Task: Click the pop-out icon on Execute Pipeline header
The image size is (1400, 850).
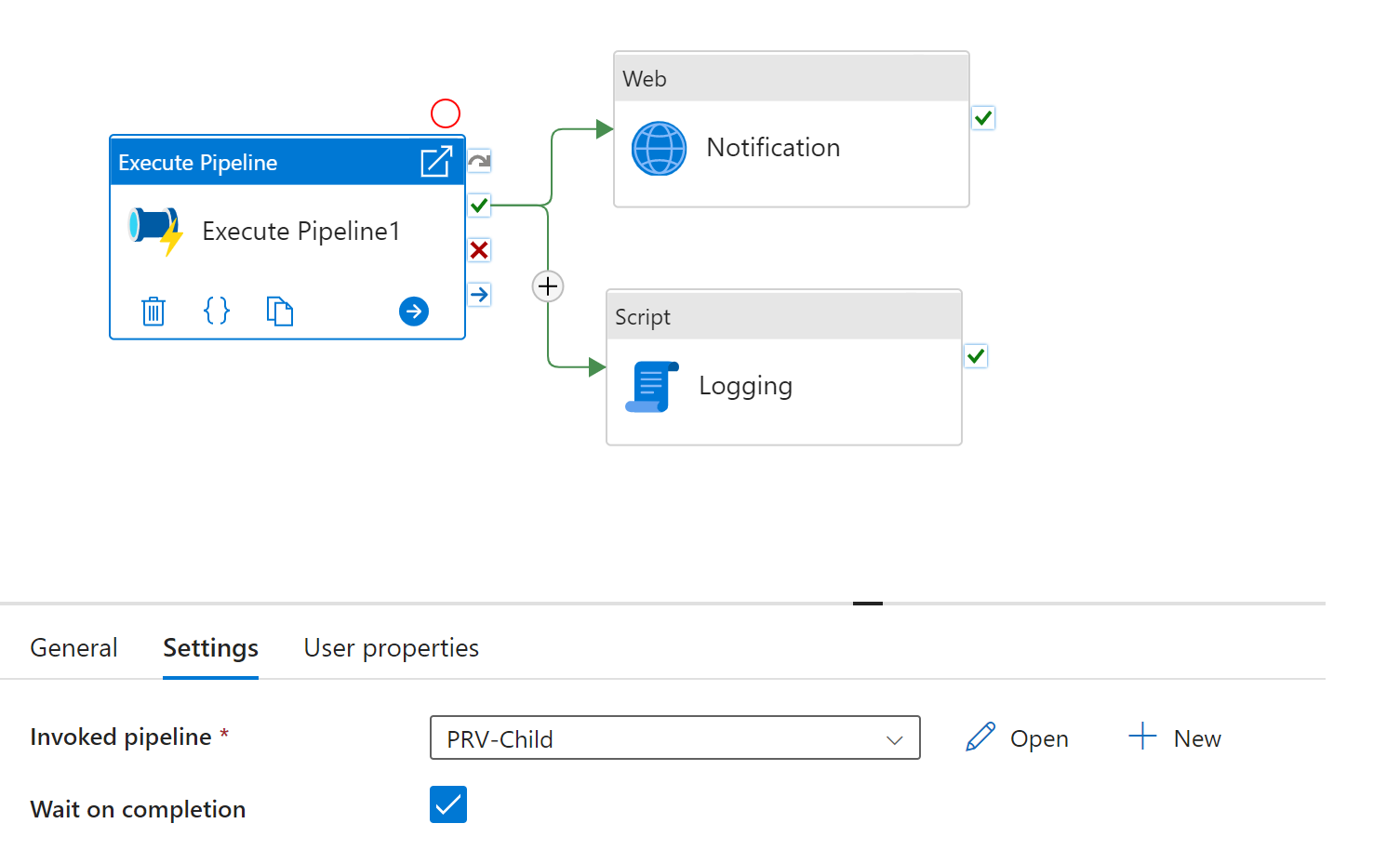Action: click(x=436, y=161)
